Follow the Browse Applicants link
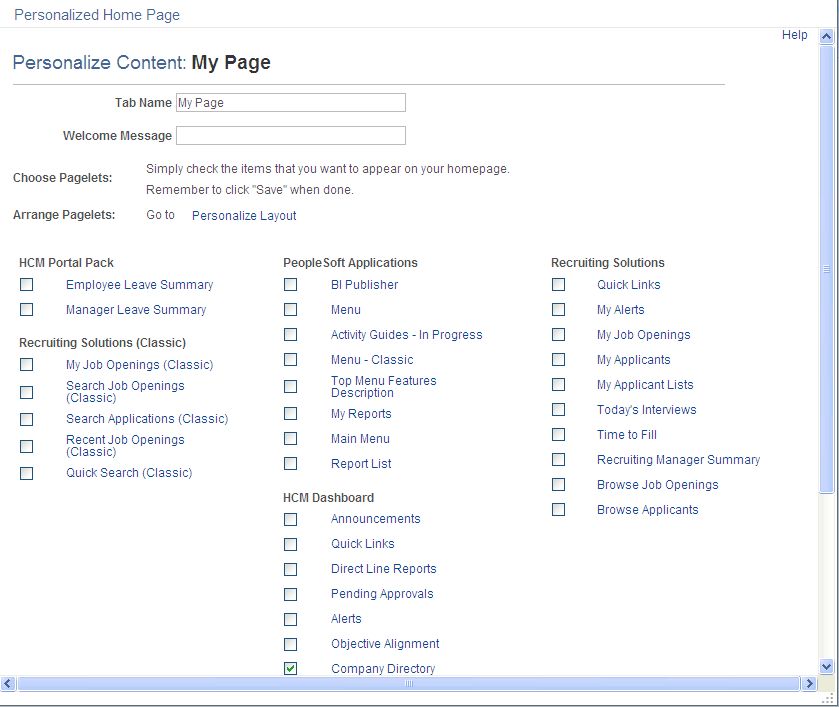Viewport: 839px width, 707px height. pyautogui.click(x=647, y=509)
